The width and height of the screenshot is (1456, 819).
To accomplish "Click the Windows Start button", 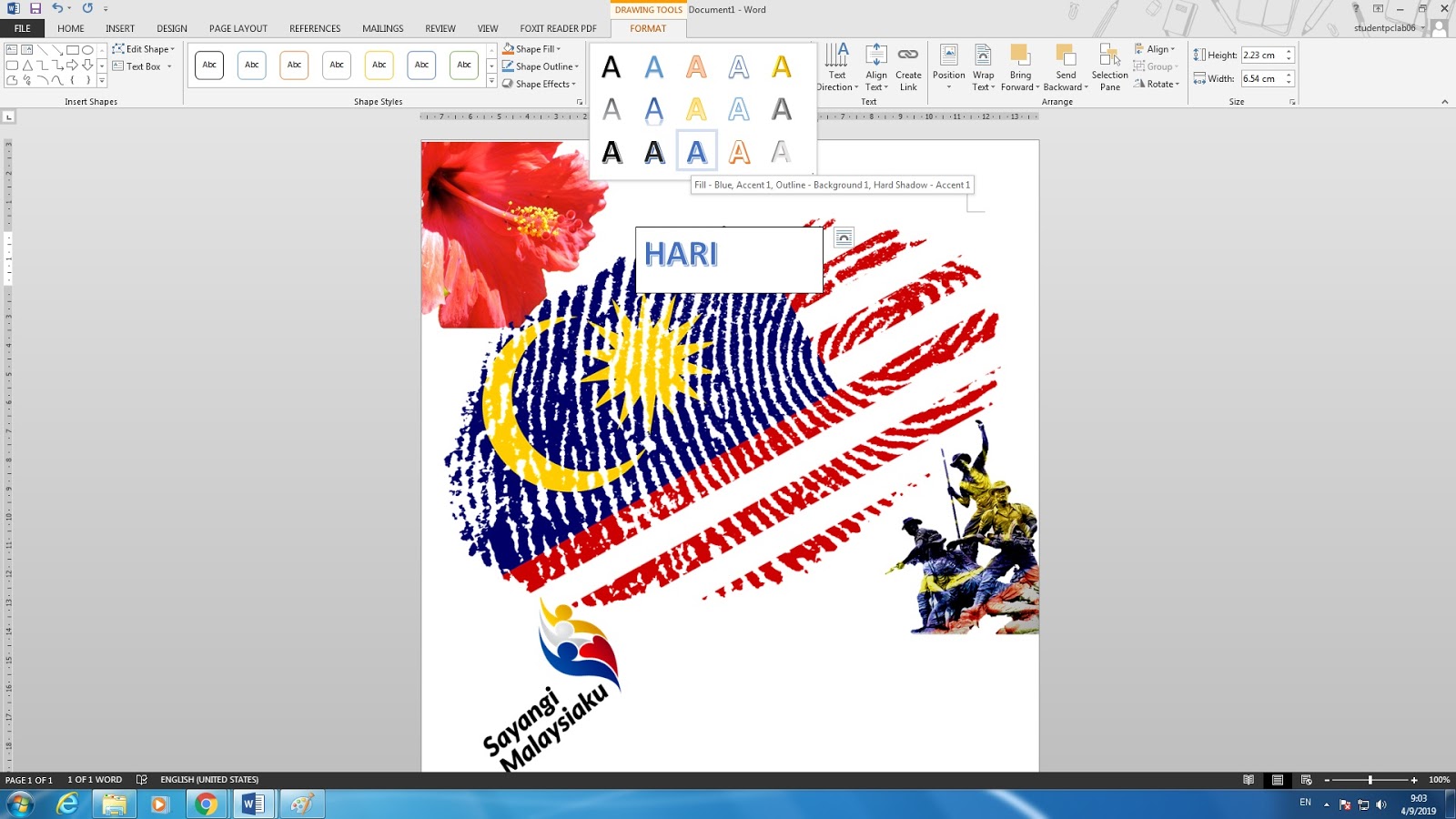I will point(20,804).
